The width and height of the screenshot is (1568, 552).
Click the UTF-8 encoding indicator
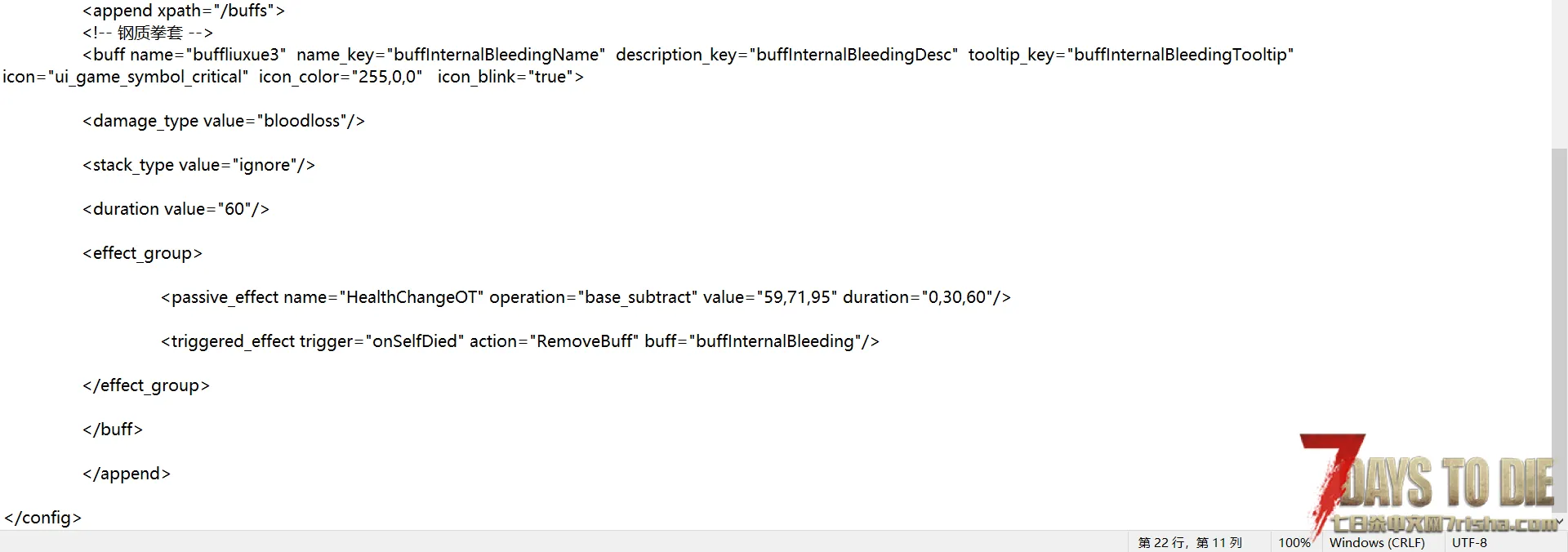click(x=1468, y=542)
